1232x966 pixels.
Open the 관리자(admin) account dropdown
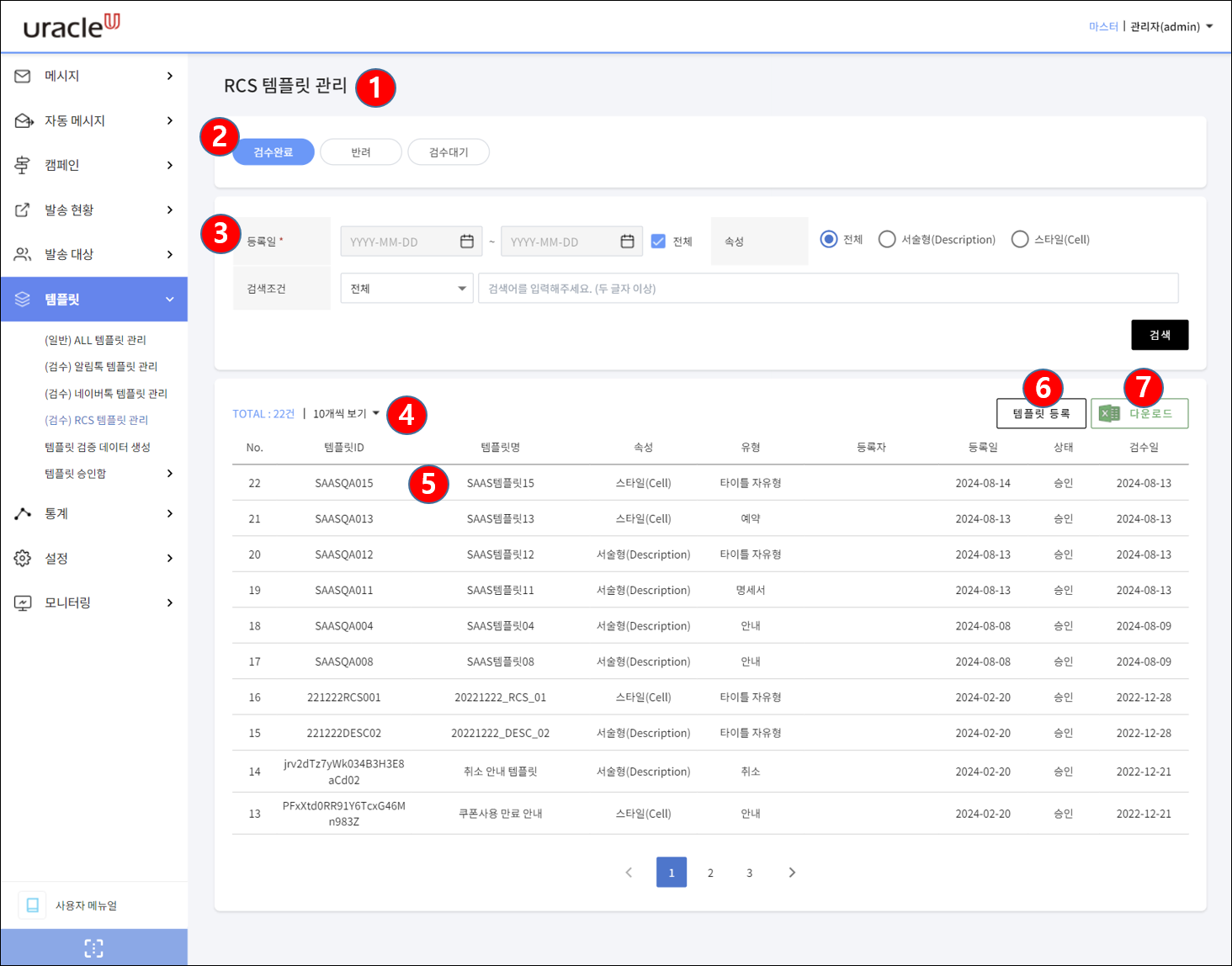click(x=1171, y=27)
